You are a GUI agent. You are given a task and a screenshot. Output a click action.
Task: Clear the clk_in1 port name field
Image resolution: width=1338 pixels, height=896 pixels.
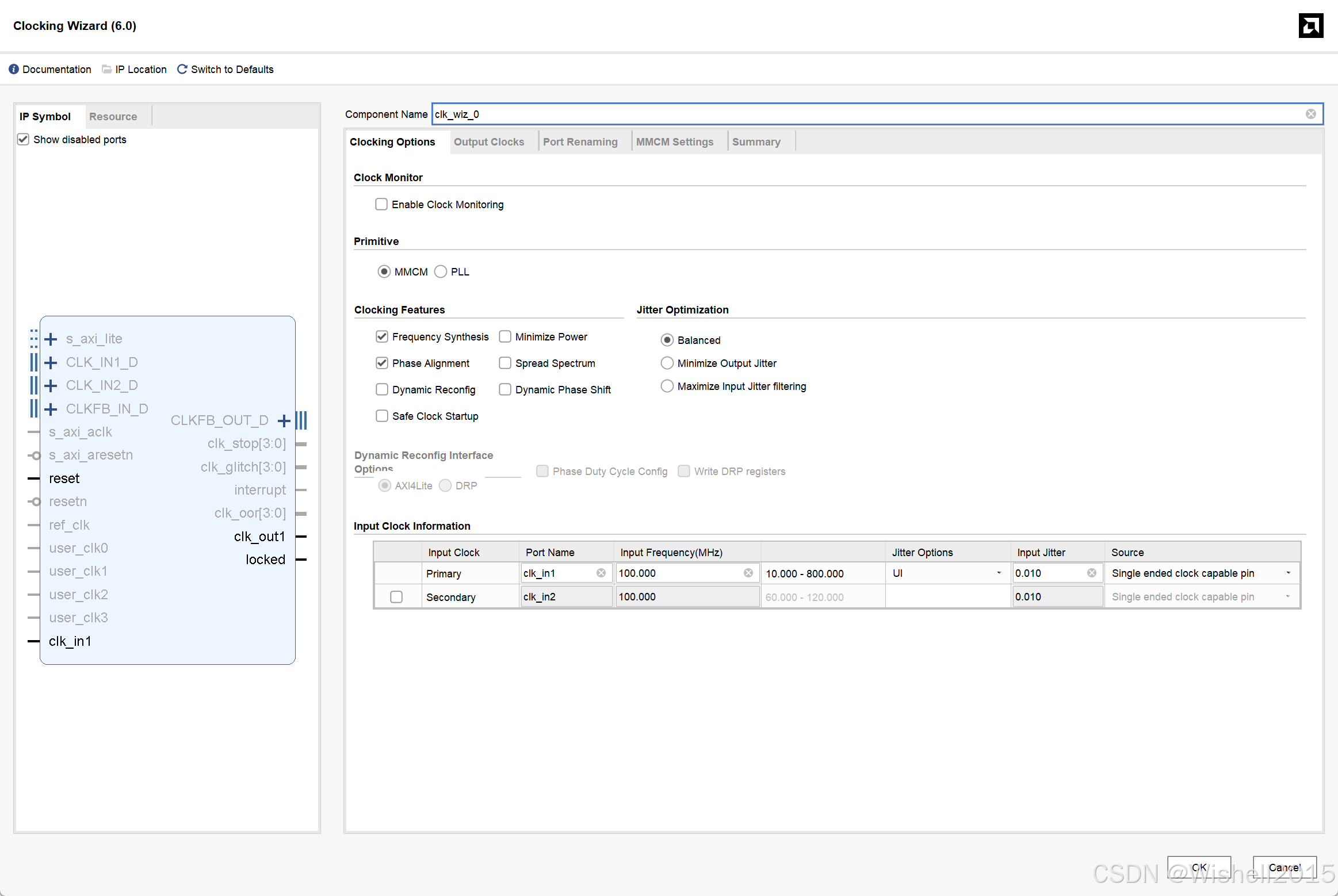[601, 573]
